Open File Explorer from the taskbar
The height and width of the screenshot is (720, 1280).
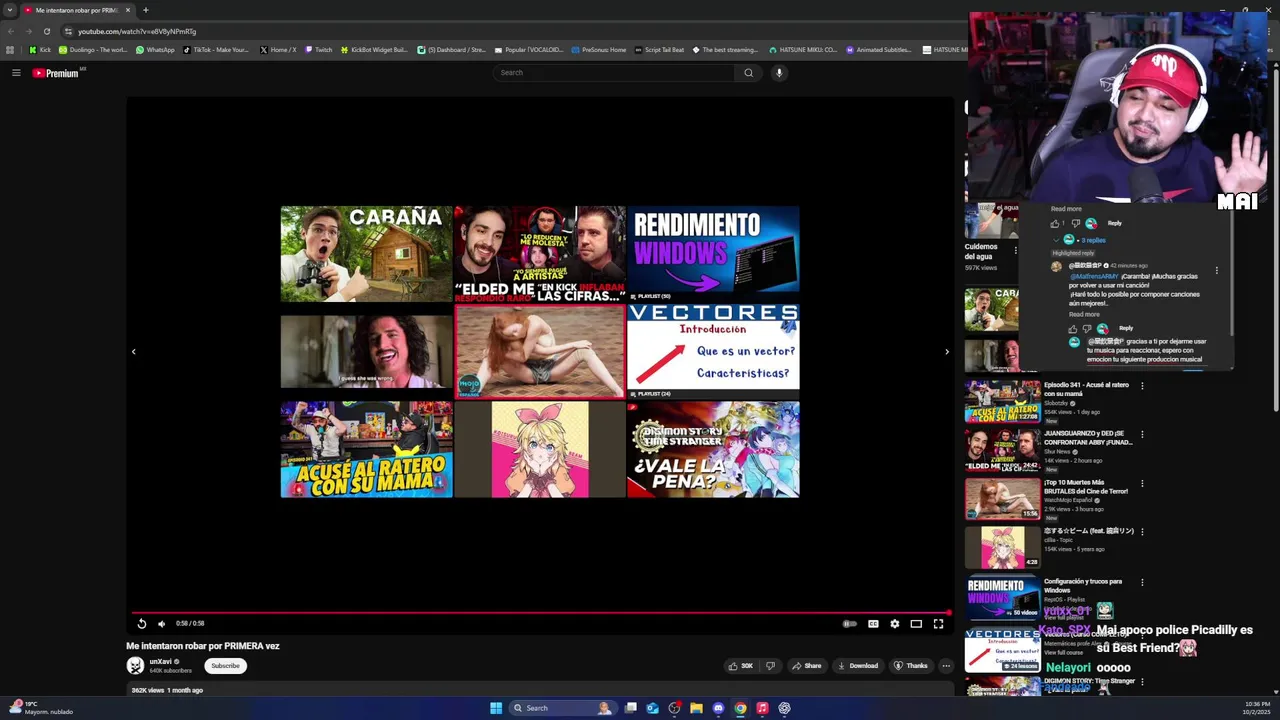(696, 708)
